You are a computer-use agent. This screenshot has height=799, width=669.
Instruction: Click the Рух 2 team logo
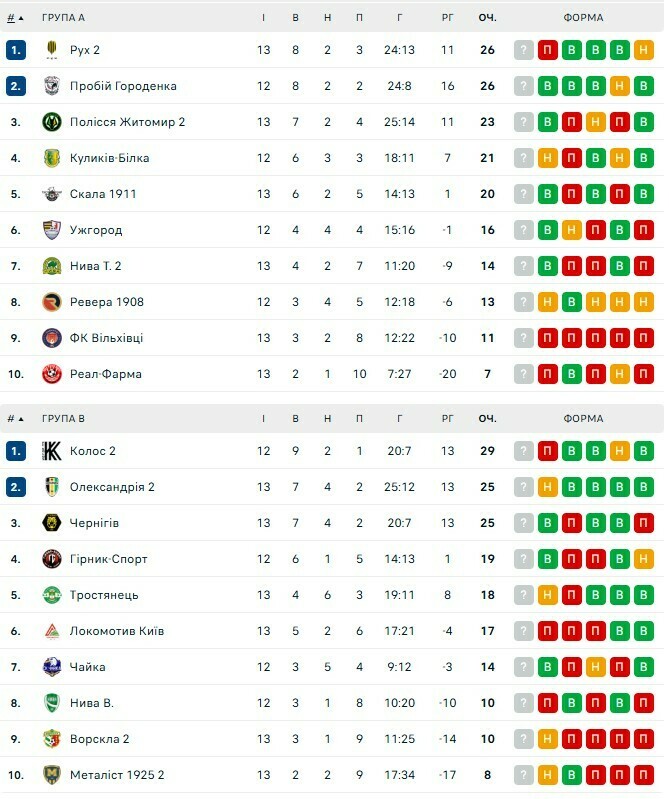point(52,50)
